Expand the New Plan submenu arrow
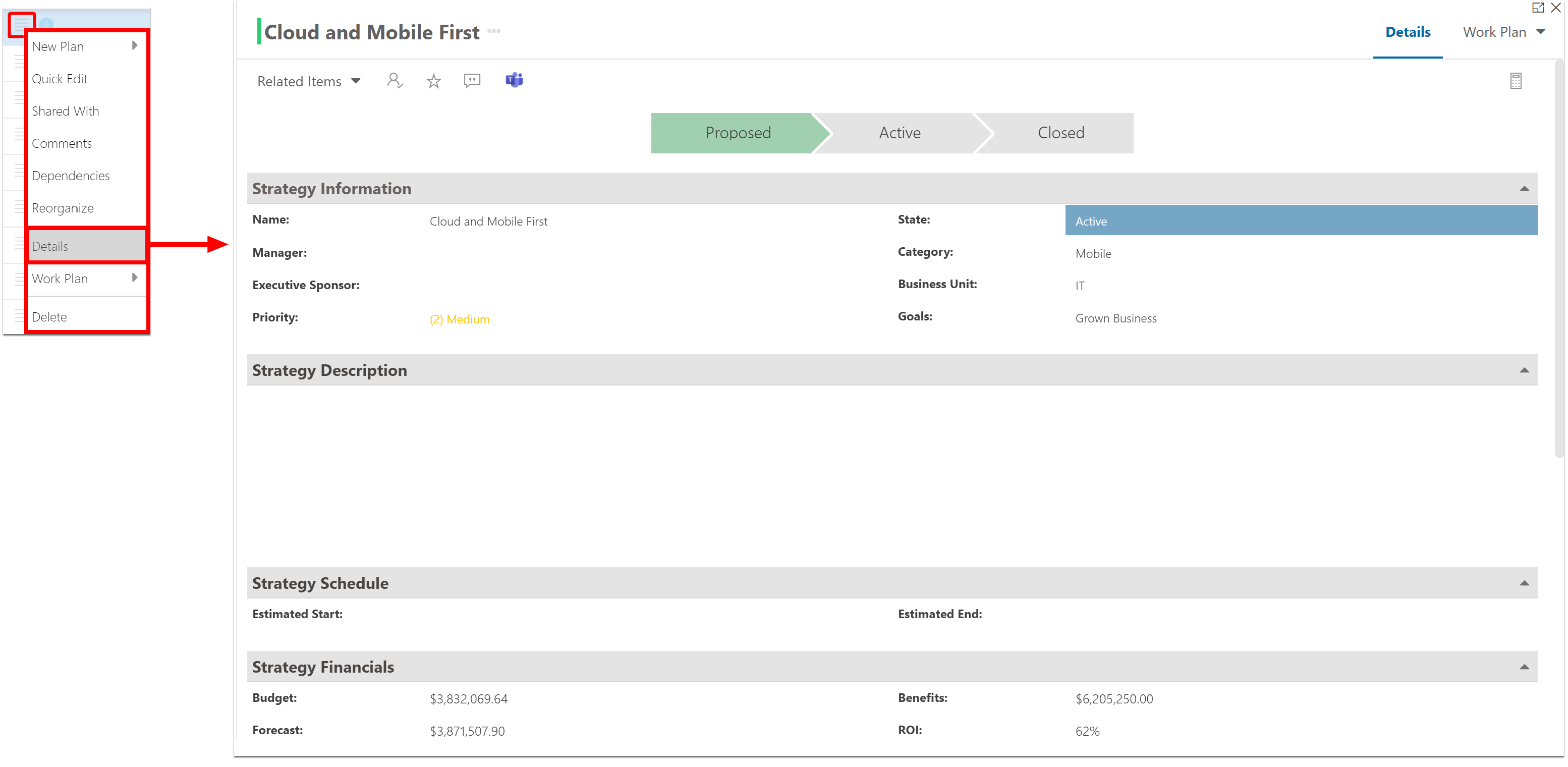 coord(135,45)
